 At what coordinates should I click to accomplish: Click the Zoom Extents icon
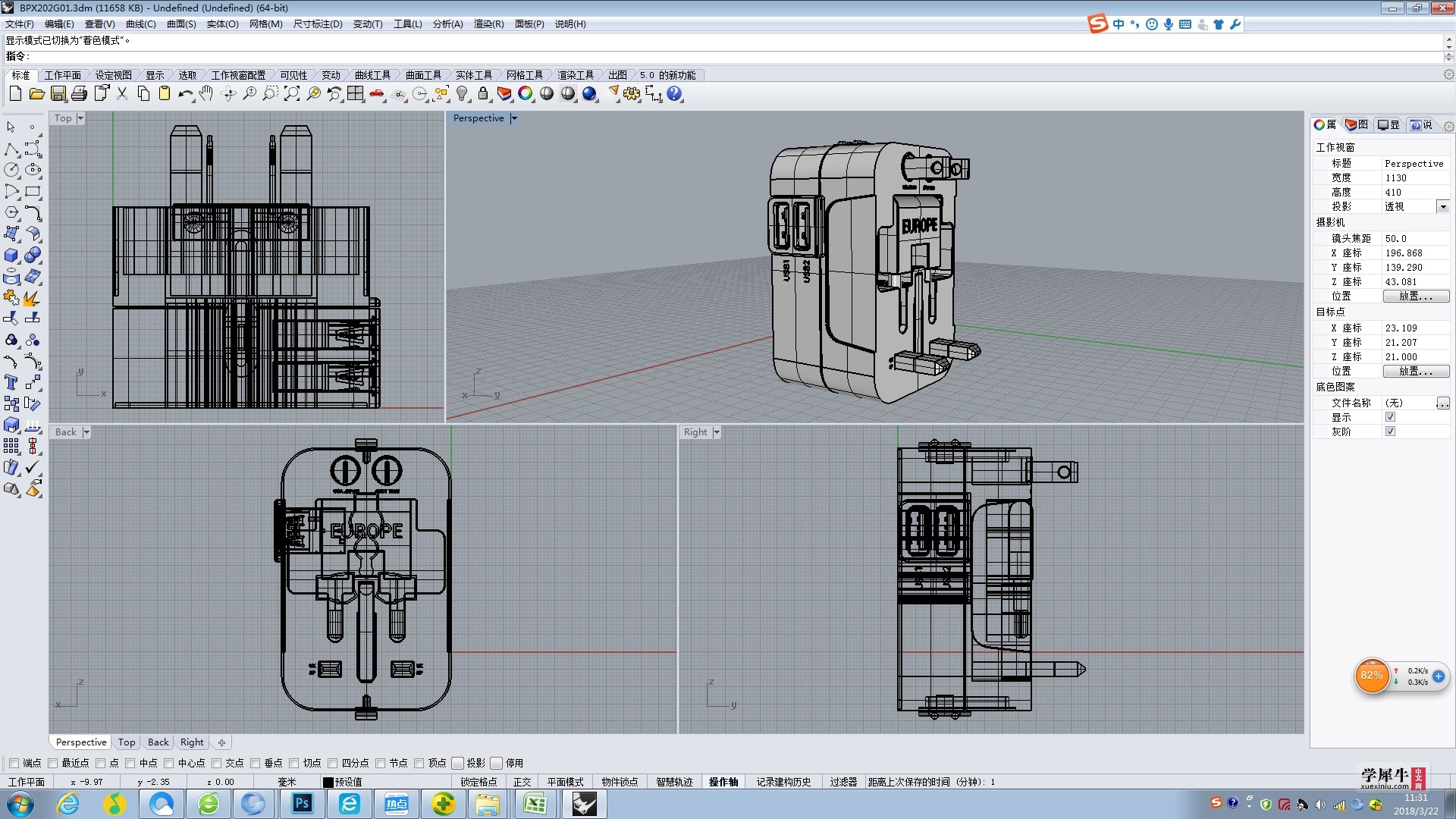(x=291, y=94)
